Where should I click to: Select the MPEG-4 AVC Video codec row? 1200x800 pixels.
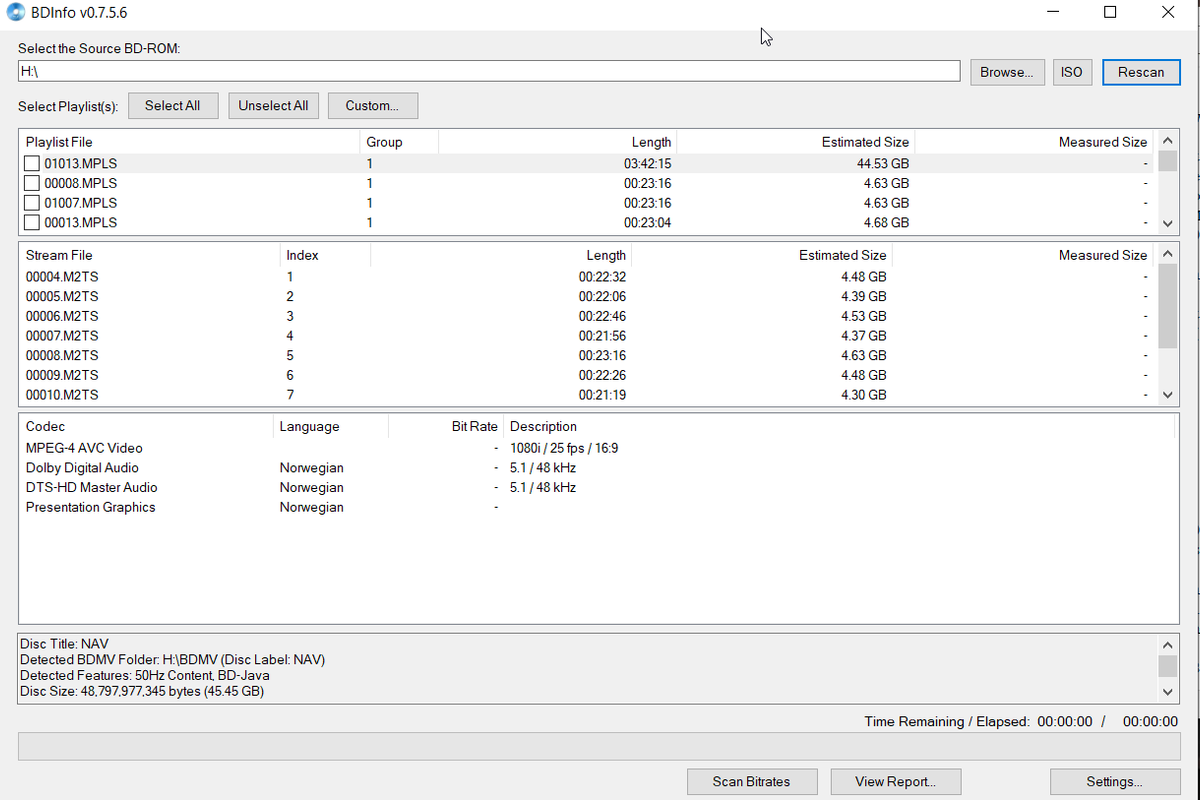[598, 448]
